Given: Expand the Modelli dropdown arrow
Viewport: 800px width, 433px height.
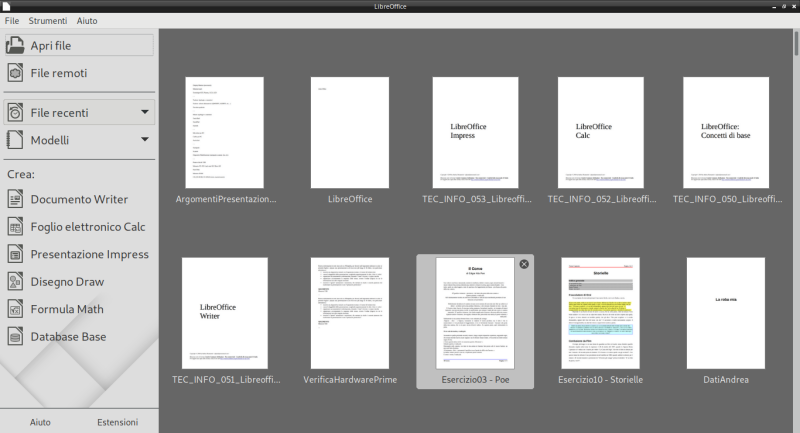Looking at the screenshot, I should 145,140.
